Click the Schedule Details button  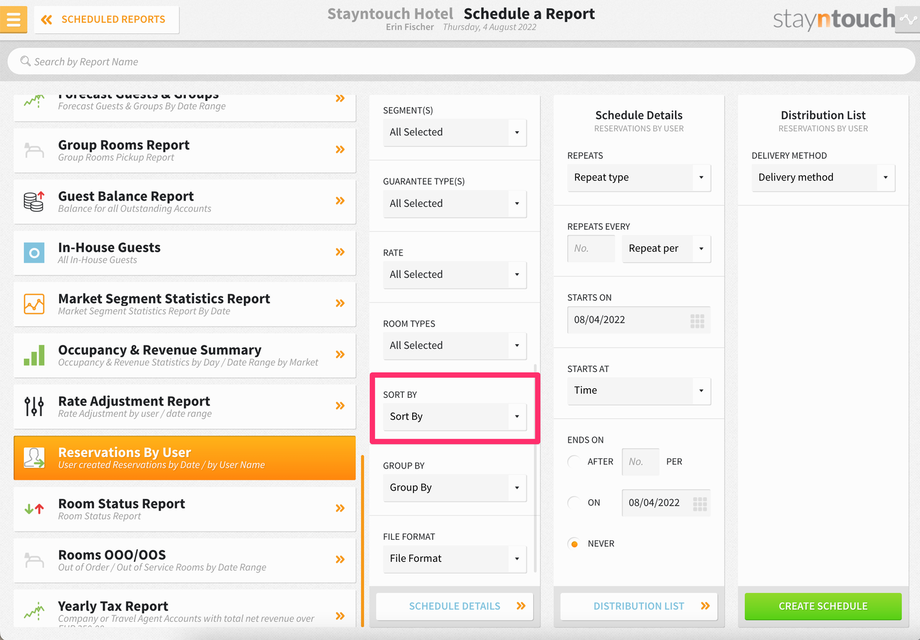(455, 606)
